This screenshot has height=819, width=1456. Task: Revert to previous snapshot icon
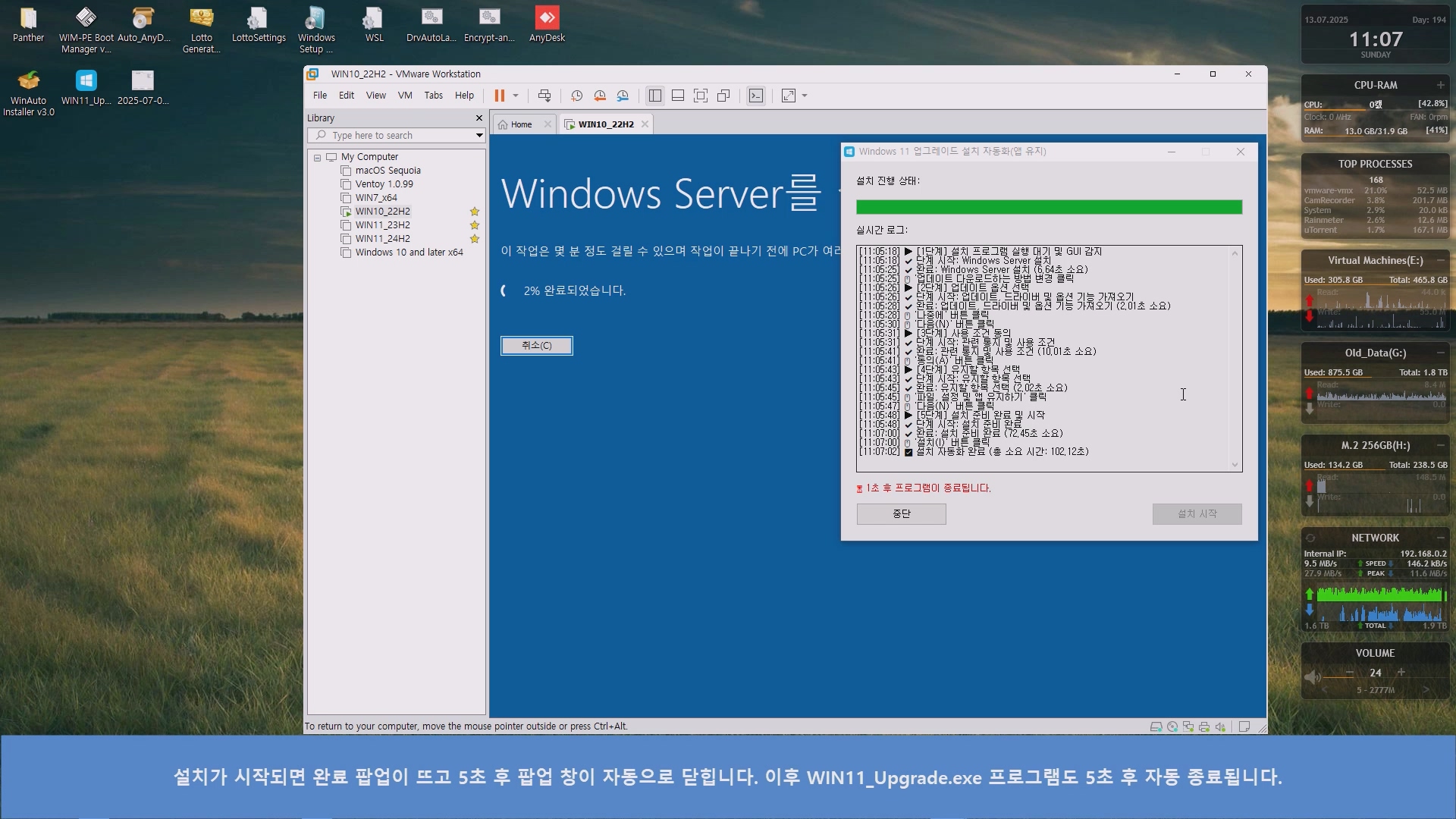click(600, 96)
